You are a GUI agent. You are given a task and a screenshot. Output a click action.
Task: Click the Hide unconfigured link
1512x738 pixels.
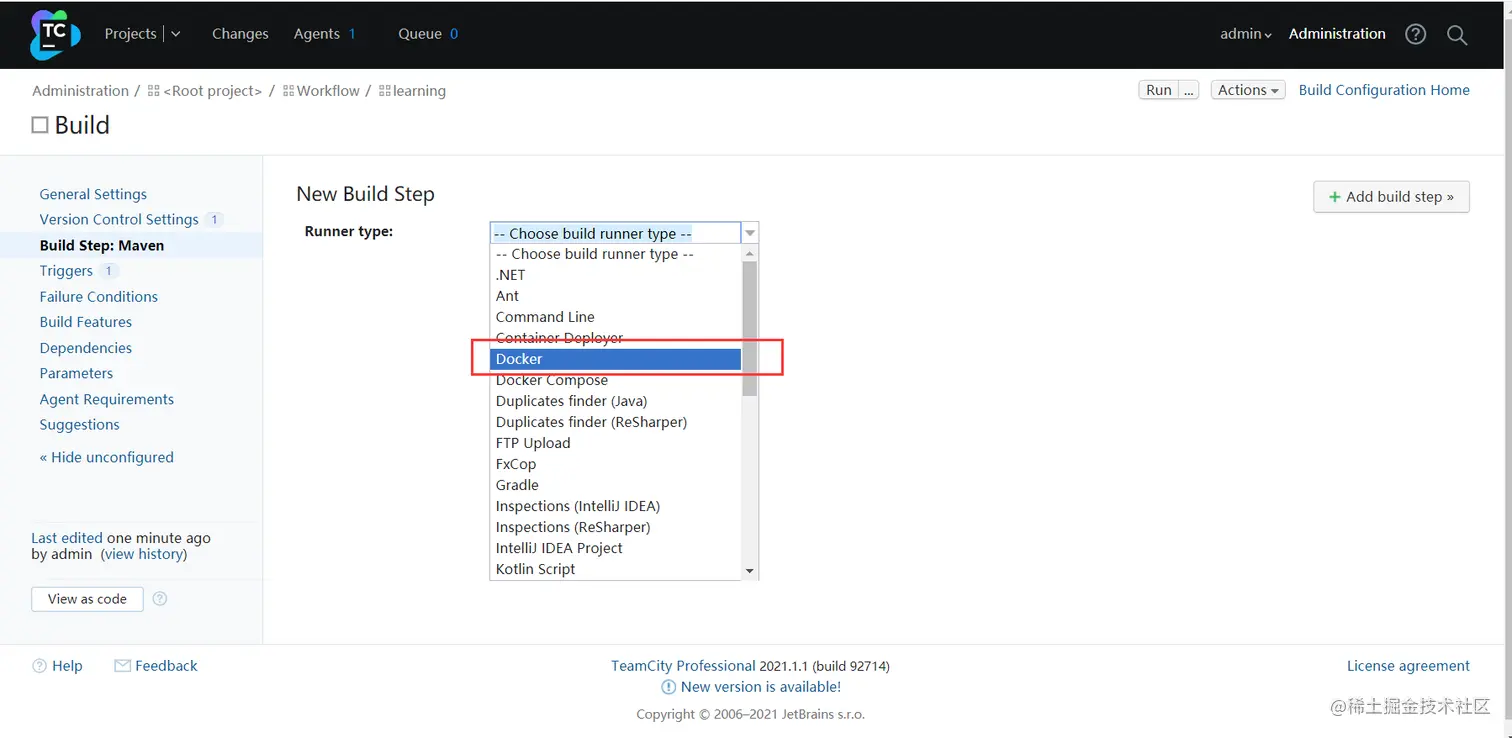[107, 457]
